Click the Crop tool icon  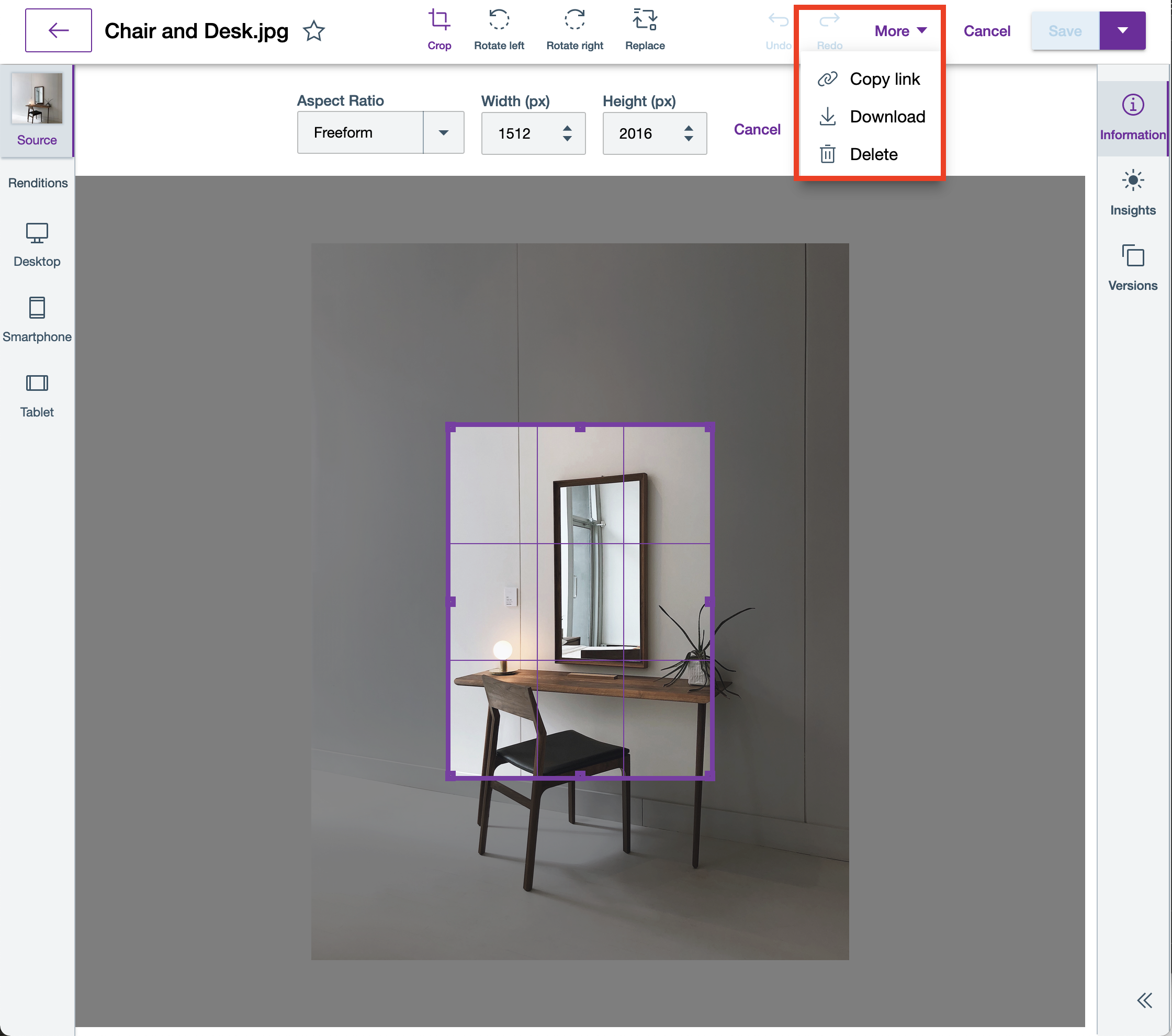point(438,22)
